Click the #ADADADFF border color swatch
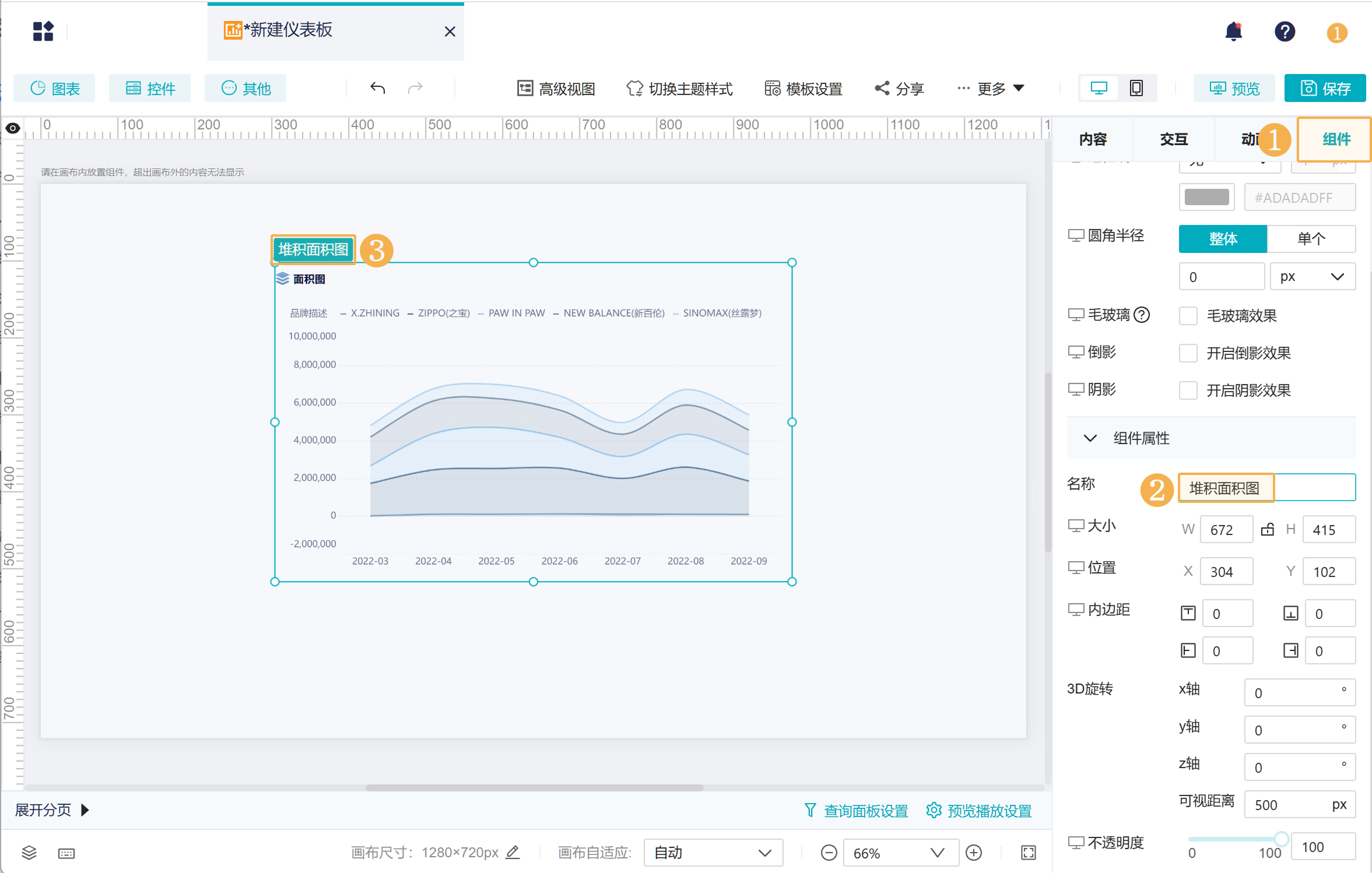The width and height of the screenshot is (1372, 873). pyautogui.click(x=1206, y=197)
